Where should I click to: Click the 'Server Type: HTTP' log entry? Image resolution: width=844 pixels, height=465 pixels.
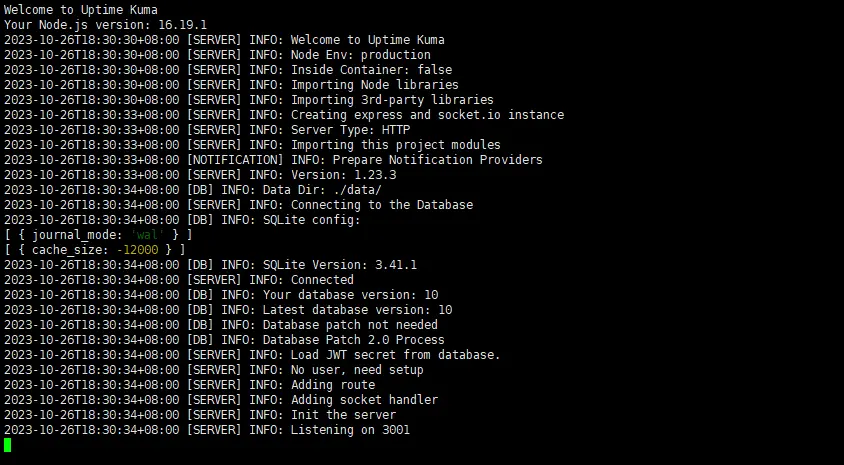click(x=207, y=130)
